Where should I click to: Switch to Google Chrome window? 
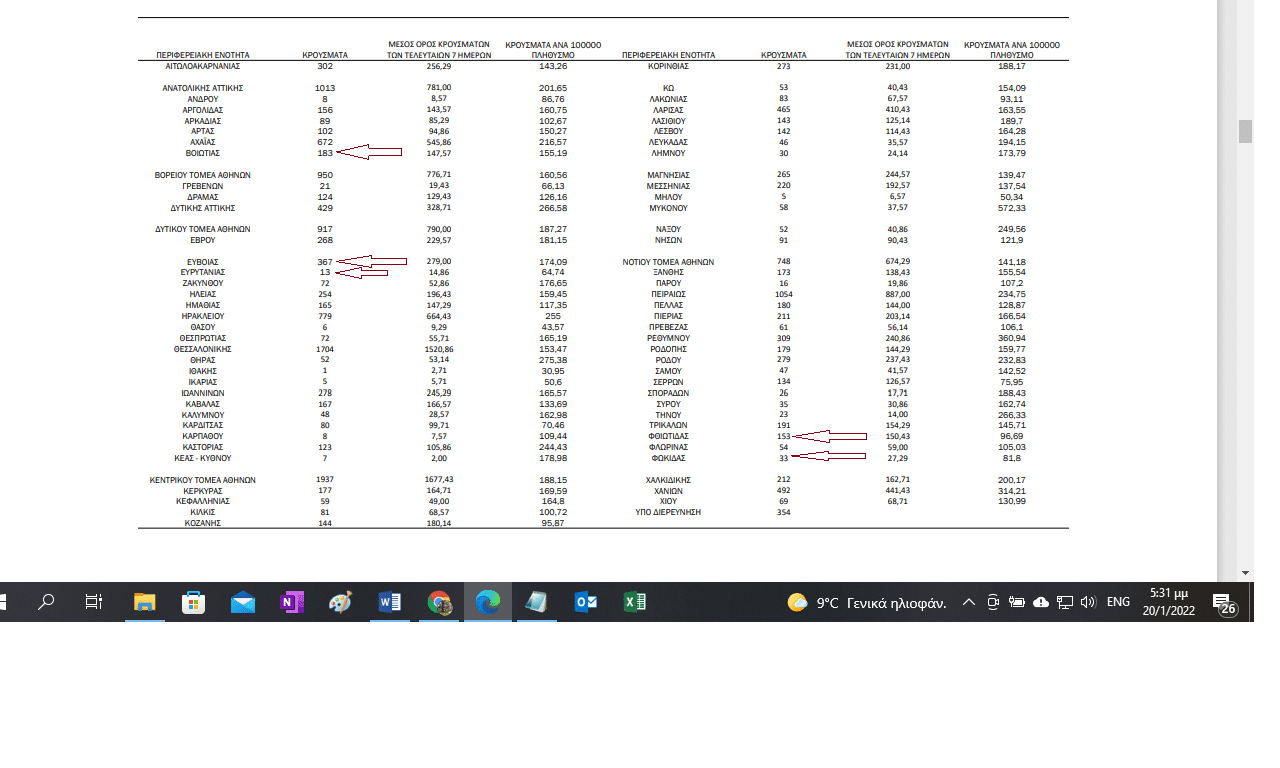pos(439,602)
